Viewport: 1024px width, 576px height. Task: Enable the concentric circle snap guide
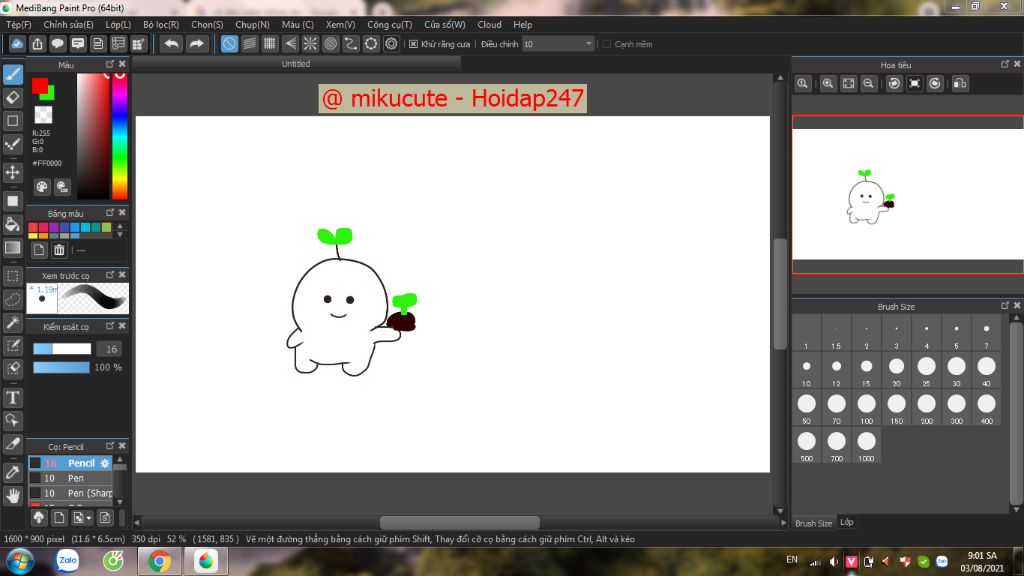(x=330, y=44)
